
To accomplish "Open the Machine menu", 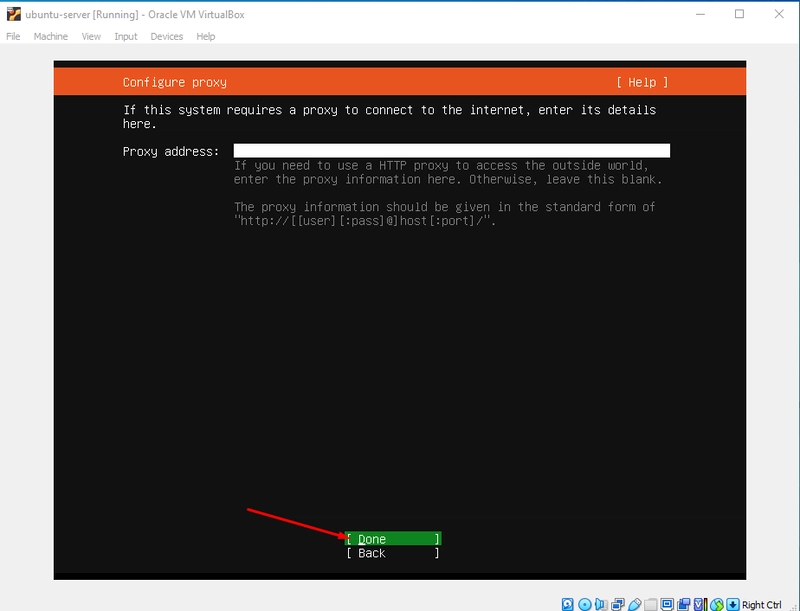I will (x=51, y=36).
